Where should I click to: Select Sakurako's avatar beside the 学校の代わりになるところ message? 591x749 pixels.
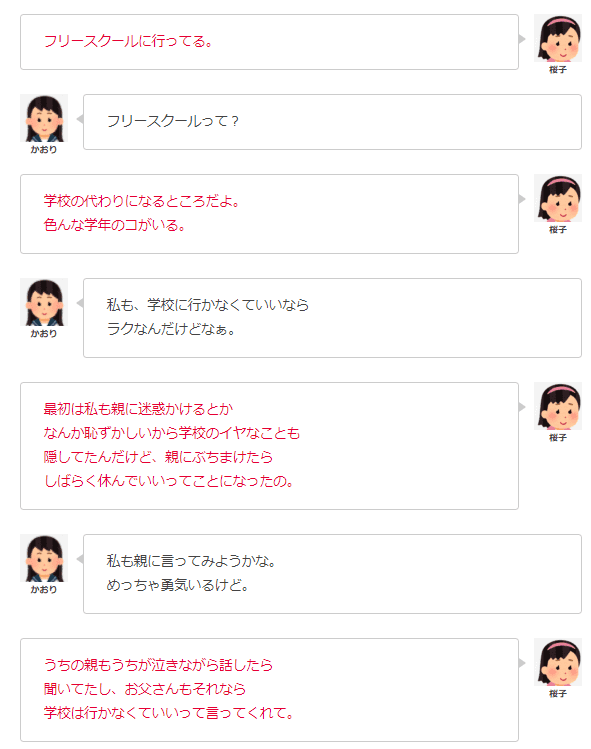(558, 198)
